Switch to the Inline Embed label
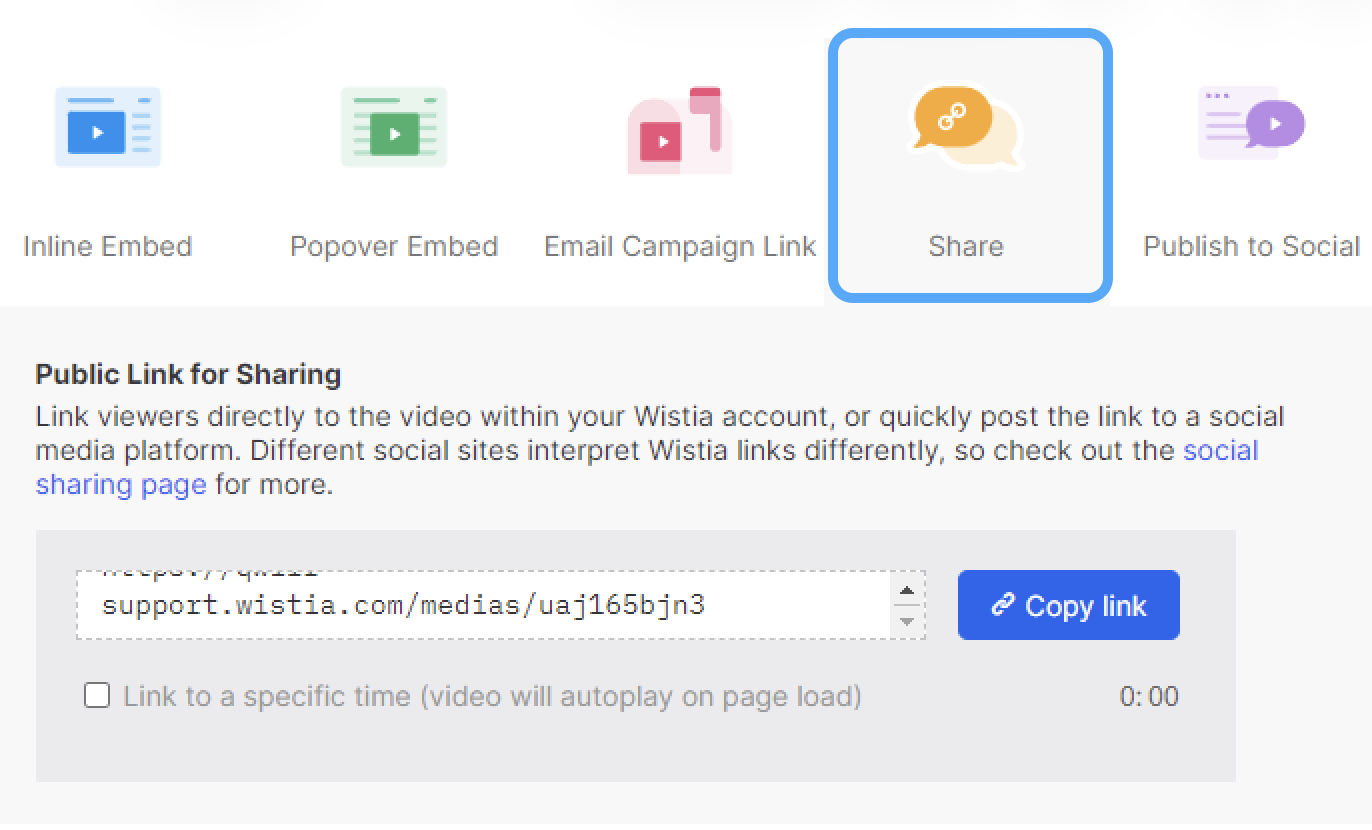 pos(108,246)
